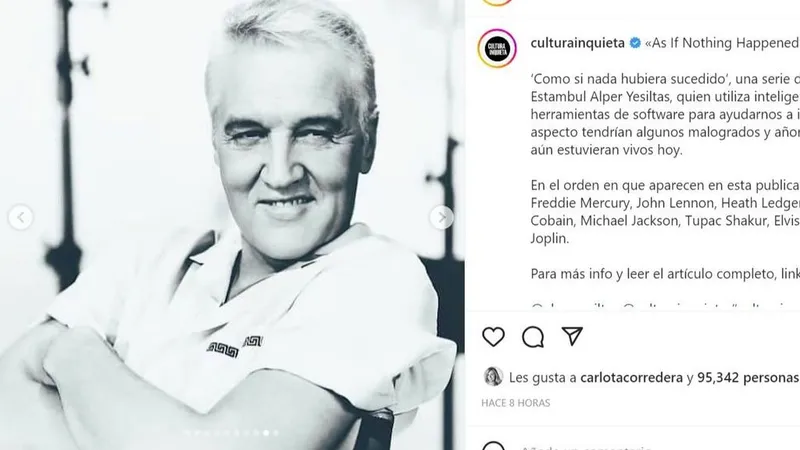Advance to the next carousel photo
The image size is (800, 450).
[442, 217]
